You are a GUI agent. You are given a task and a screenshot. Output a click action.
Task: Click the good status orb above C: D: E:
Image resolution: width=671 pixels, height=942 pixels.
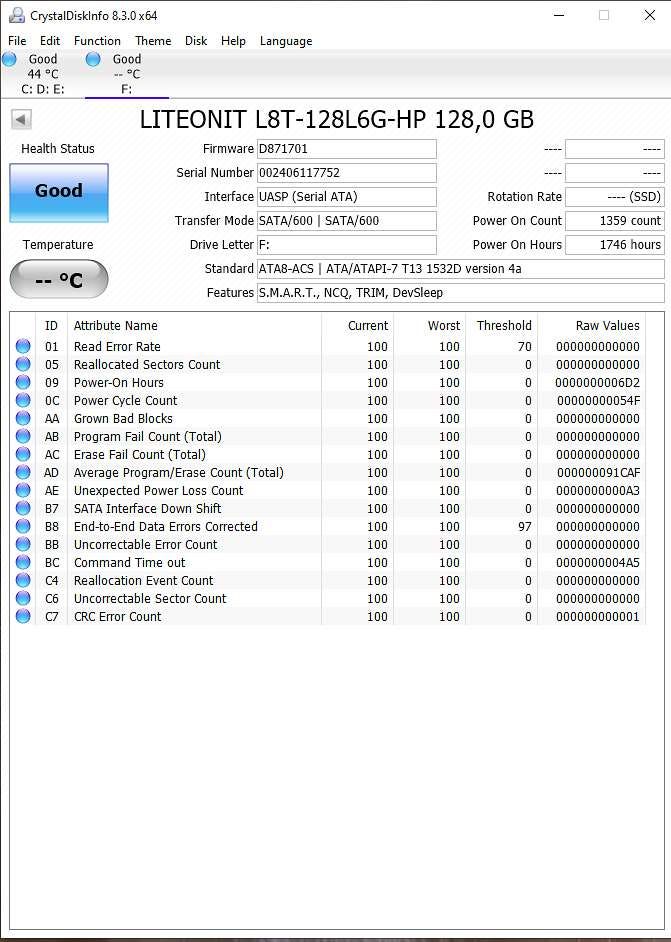tap(9, 59)
